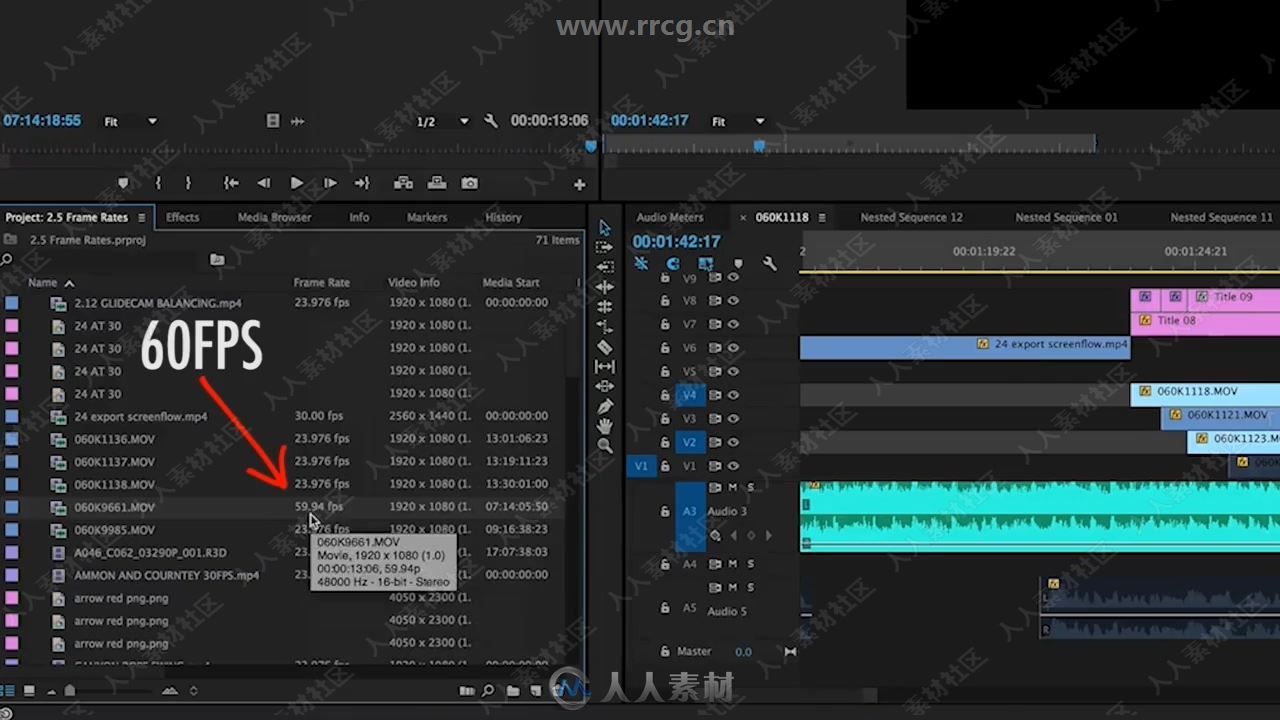Toggle V4 track targeting

point(690,395)
